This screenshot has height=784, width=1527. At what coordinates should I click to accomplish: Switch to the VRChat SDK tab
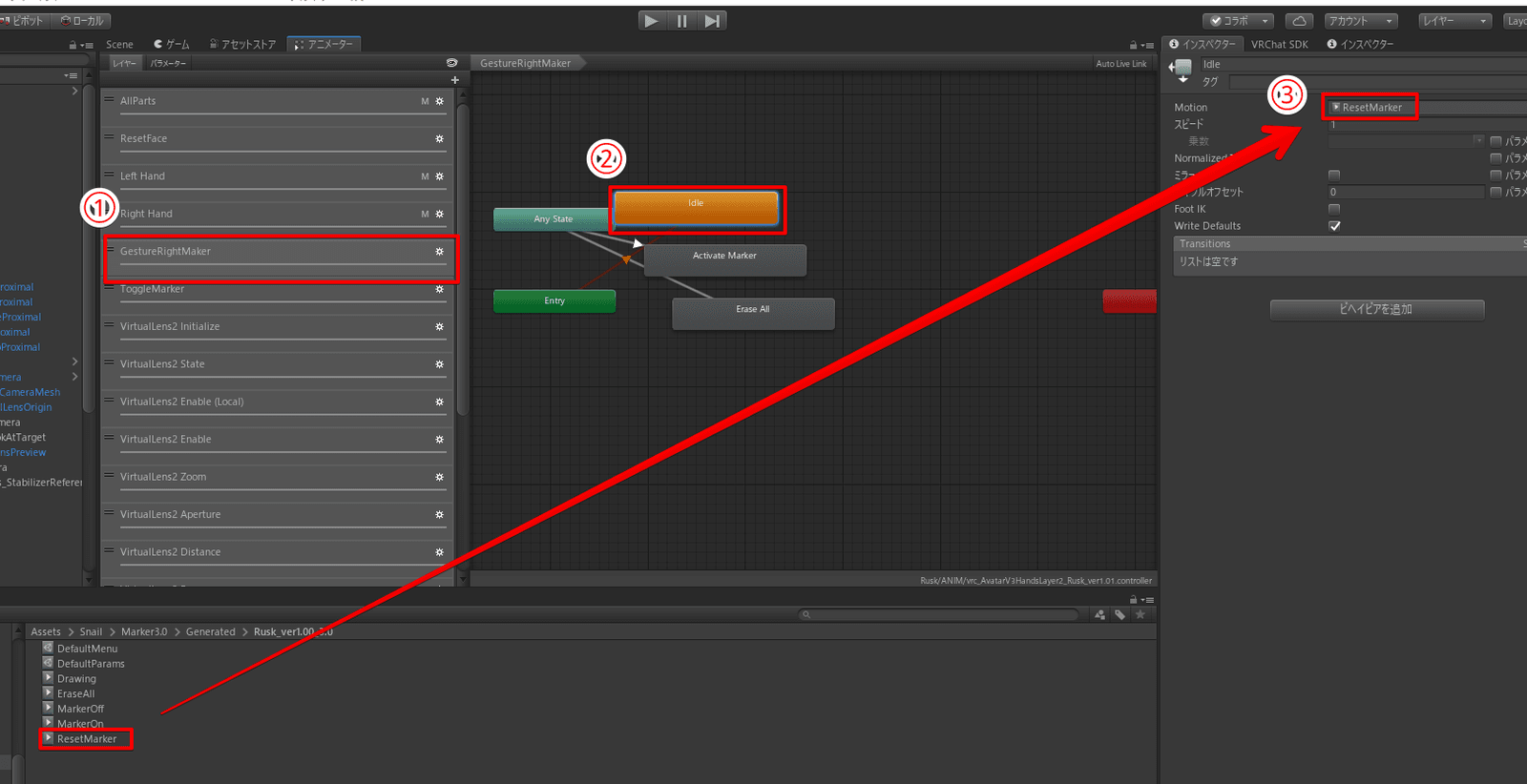tap(1279, 45)
